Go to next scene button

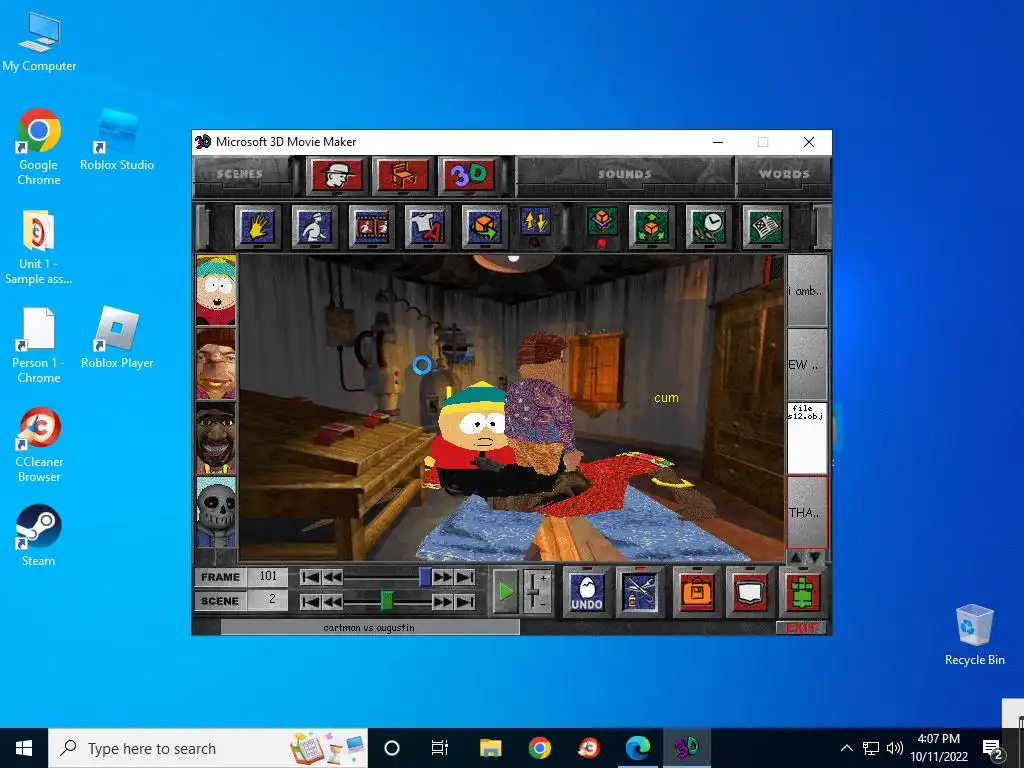pos(443,601)
